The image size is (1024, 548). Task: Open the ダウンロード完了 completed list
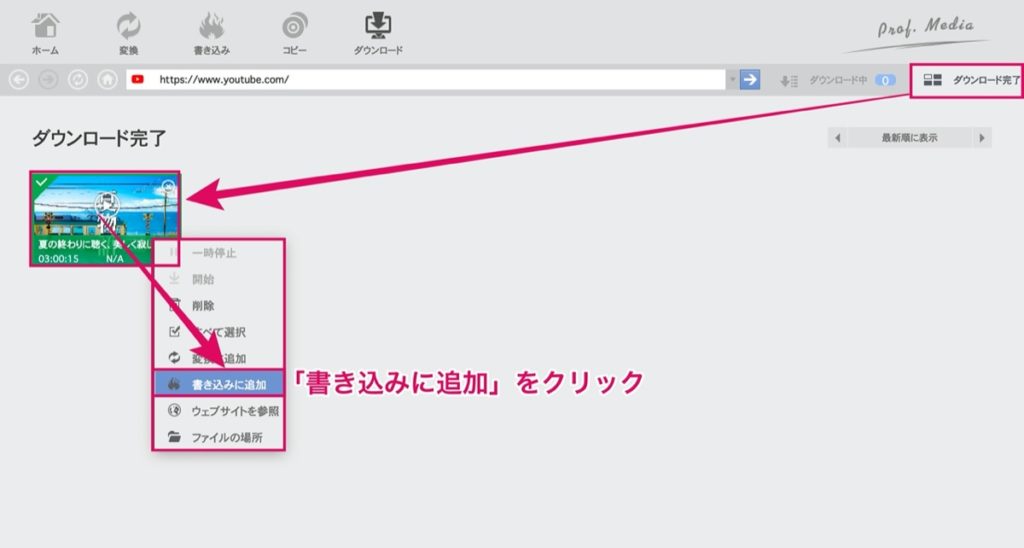(969, 80)
